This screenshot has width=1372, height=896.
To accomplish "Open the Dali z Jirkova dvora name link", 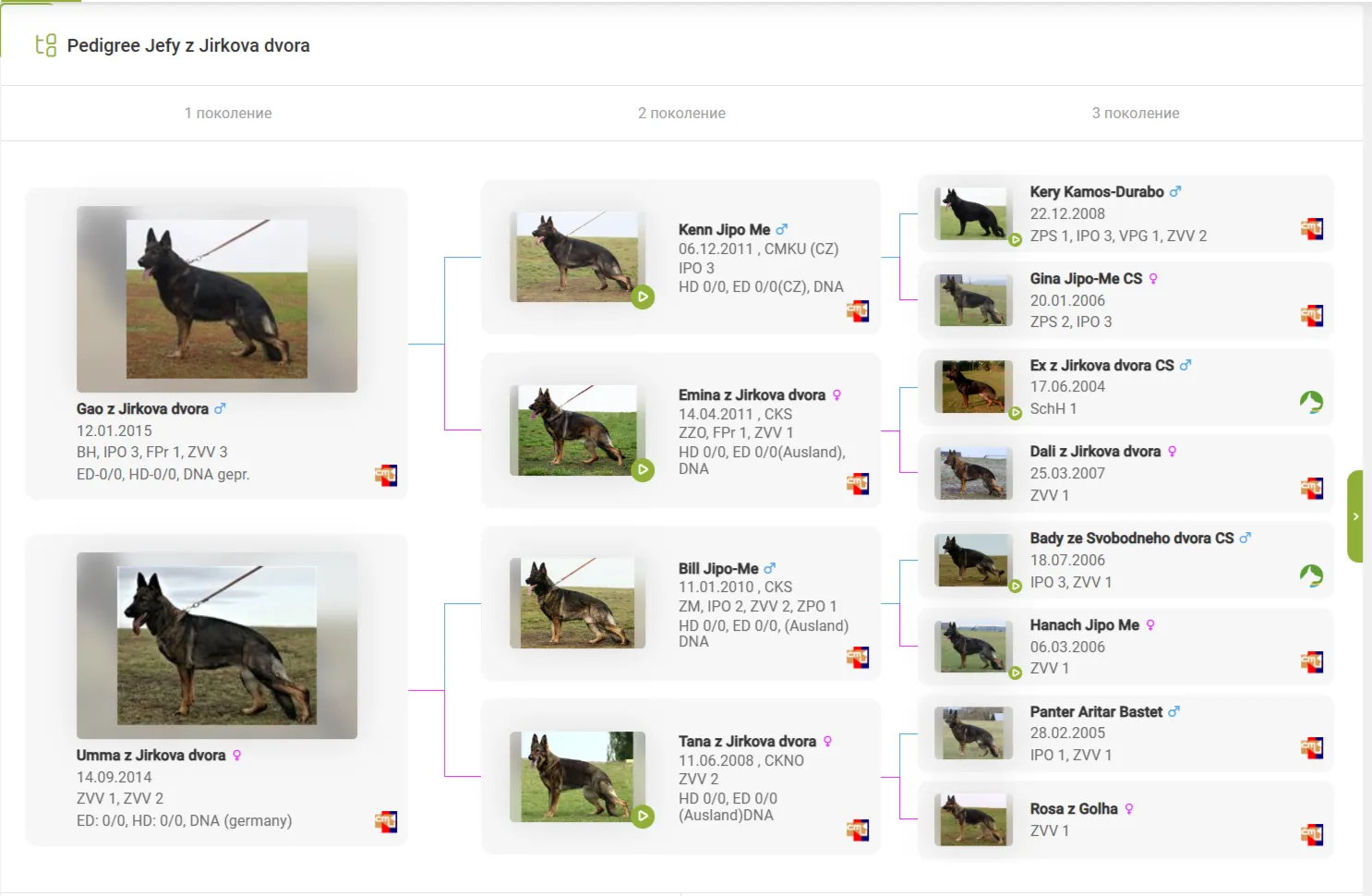I will tap(1095, 452).
